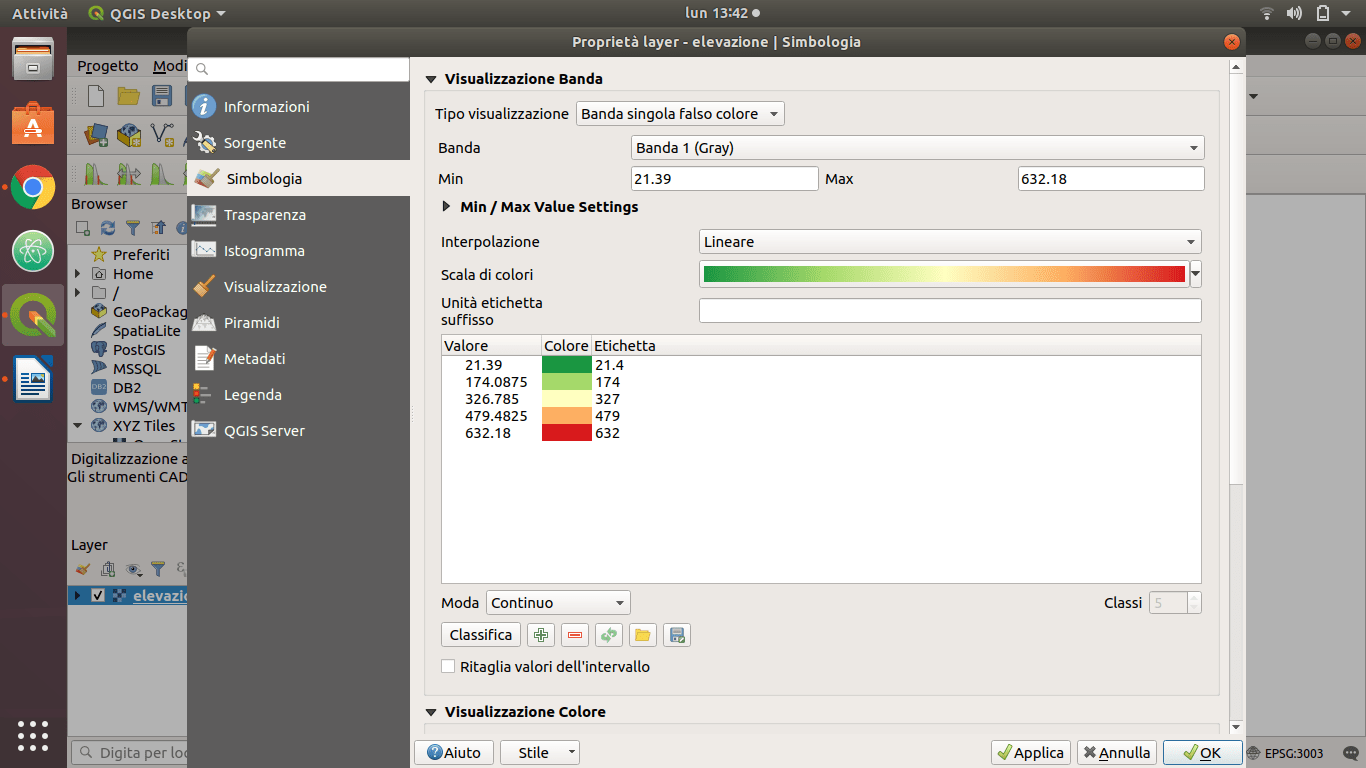The image size is (1366, 768).
Task: Click the settings search field in sidebar
Action: pyautogui.click(x=298, y=69)
